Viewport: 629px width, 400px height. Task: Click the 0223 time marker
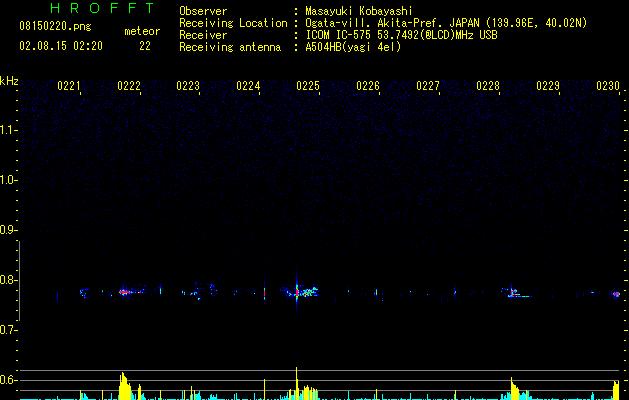click(188, 86)
